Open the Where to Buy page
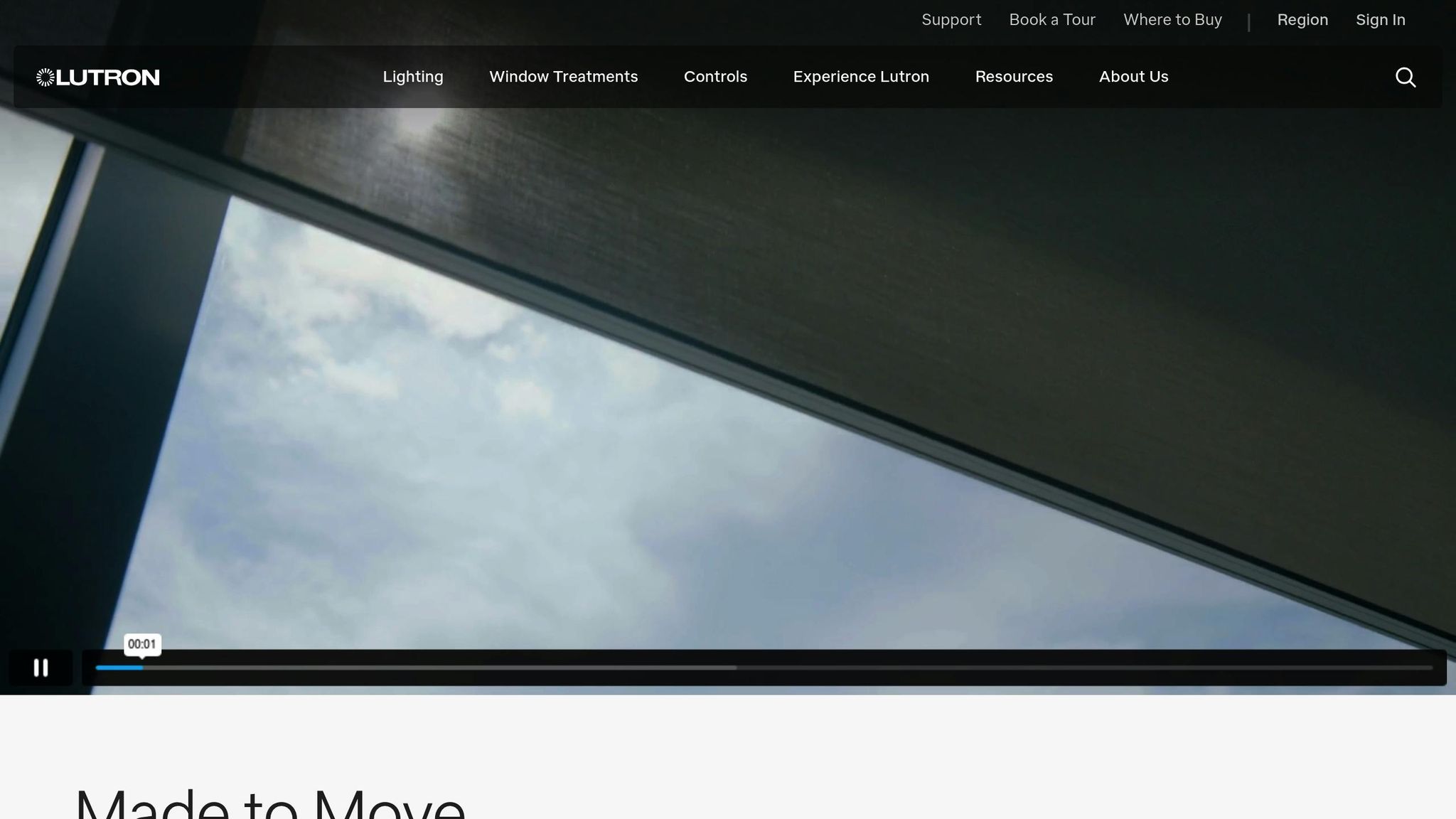This screenshot has height=819, width=1456. coord(1172,20)
